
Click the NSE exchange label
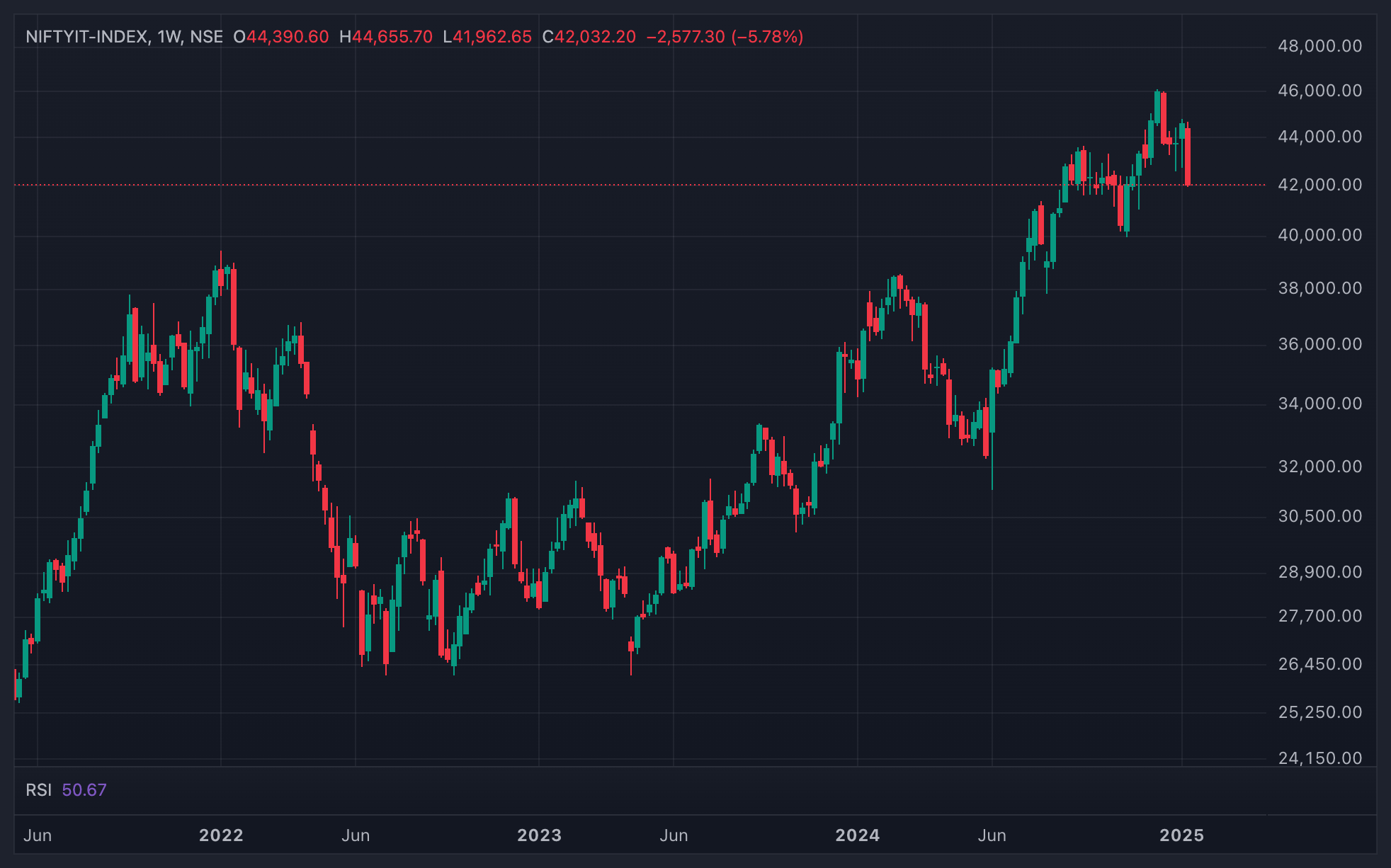point(207,37)
